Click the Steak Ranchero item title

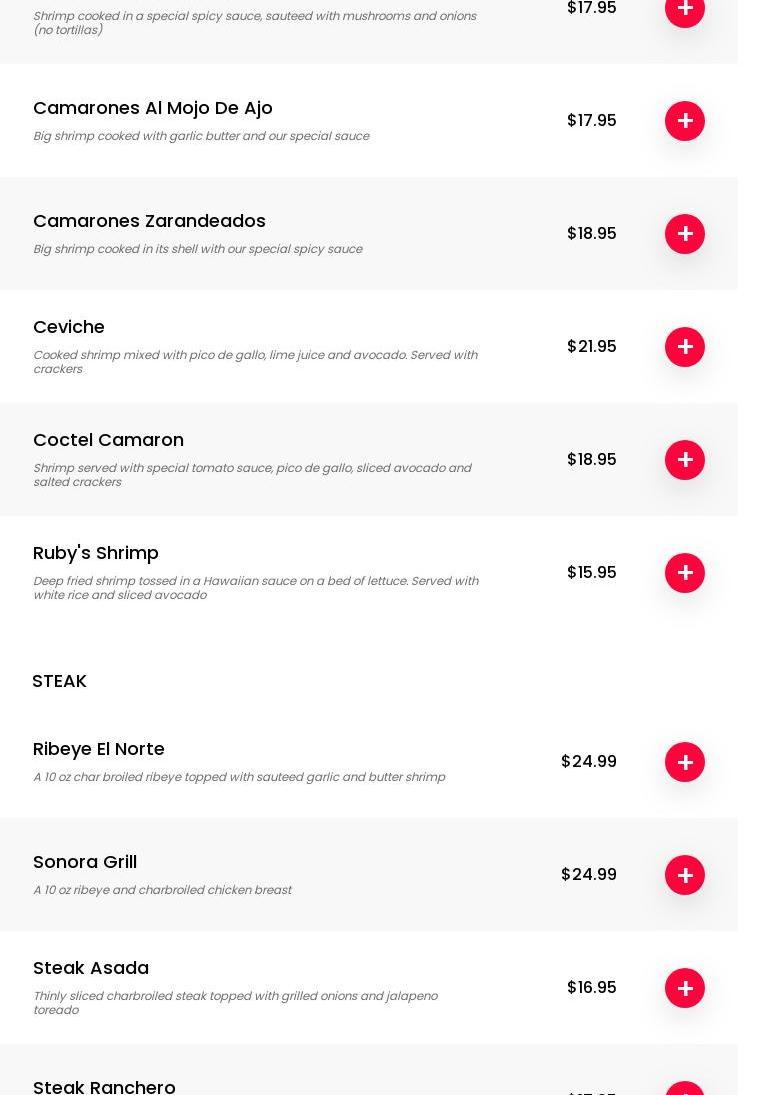coord(104,1086)
